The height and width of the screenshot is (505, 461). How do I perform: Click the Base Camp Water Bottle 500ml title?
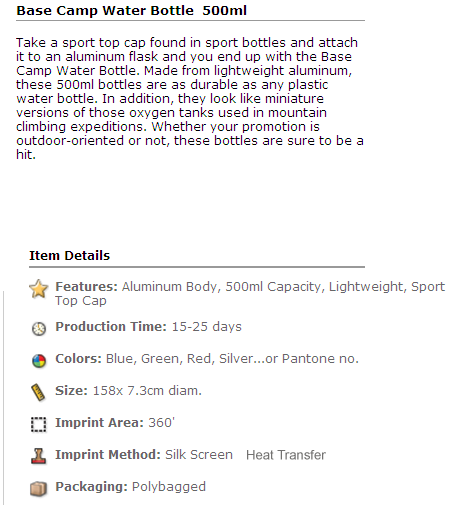132,10
